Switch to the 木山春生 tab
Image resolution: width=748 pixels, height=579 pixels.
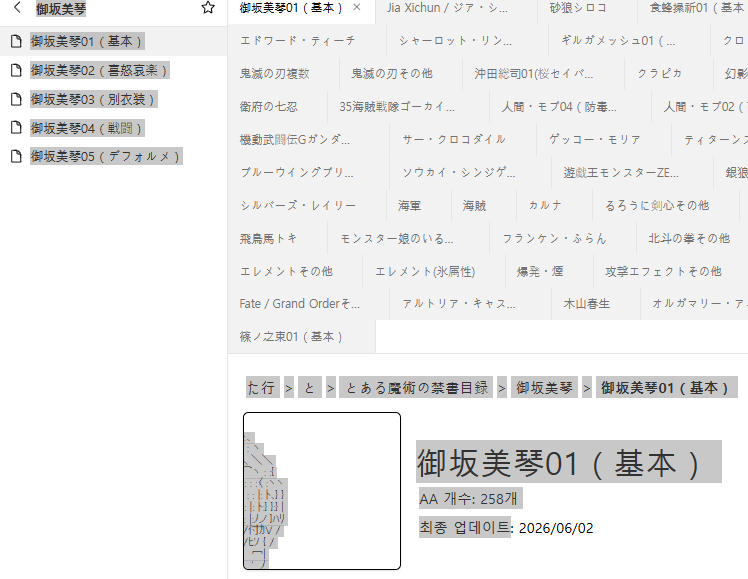[595, 304]
